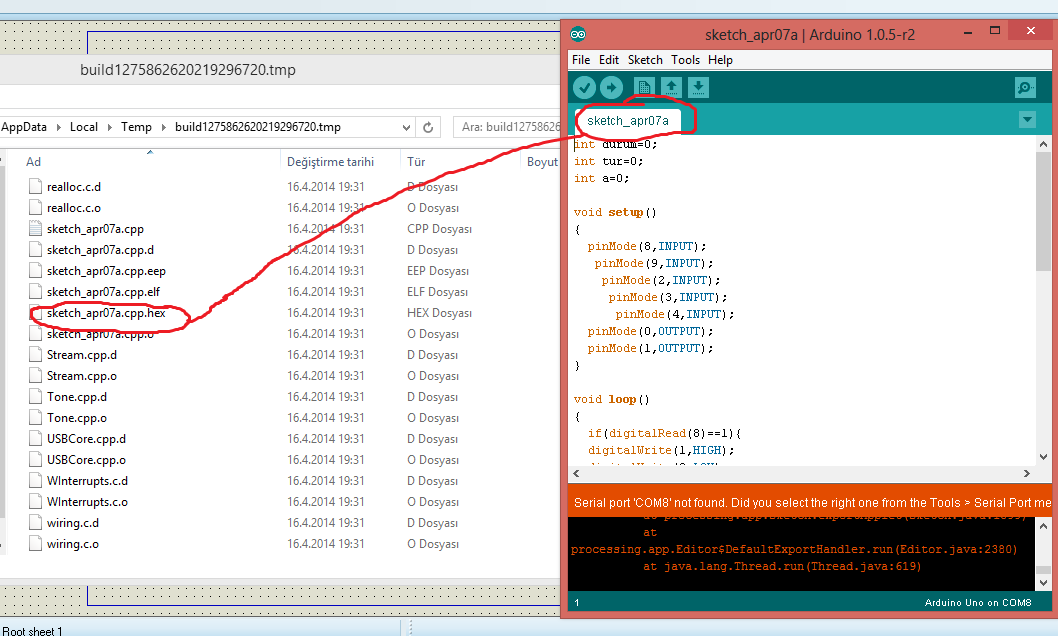Sort files by Değiştirme tarihi column
This screenshot has width=1058, height=636.
tap(330, 161)
